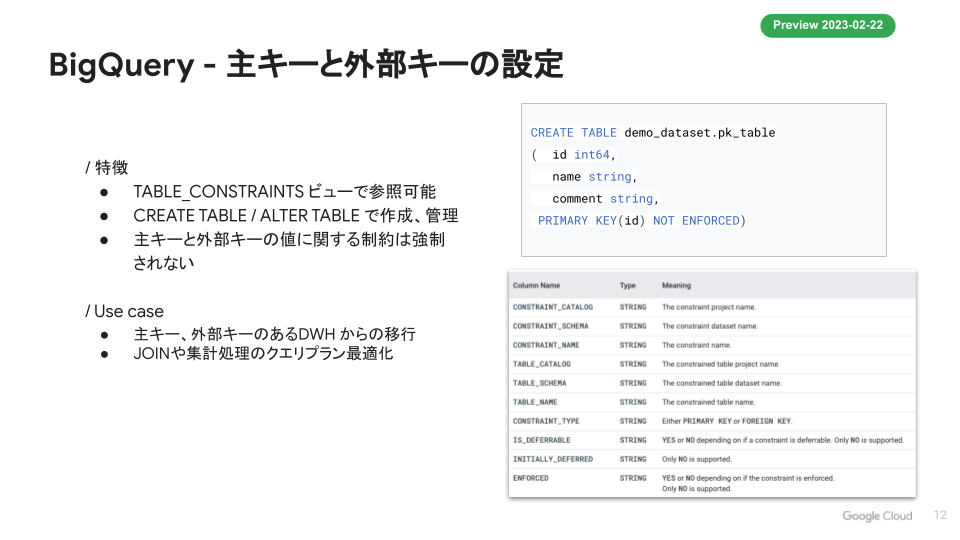Click the code line PRIMARY KEY(id) NOT ENFORCED
This screenshot has width=960, height=540.
(x=642, y=221)
